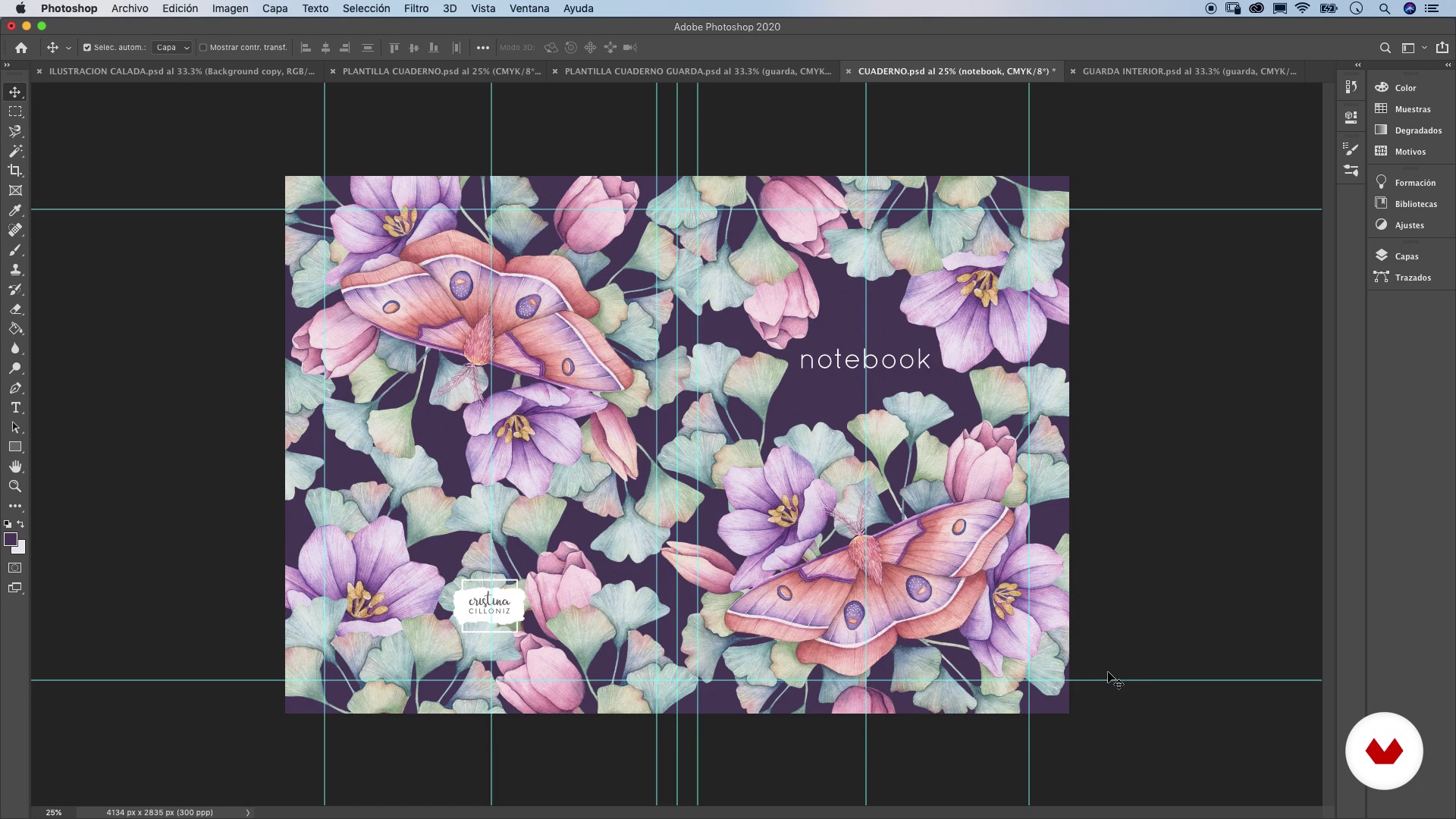Select the Spot Healing Brush tool
Screen dimensions: 1456x819
(x=15, y=230)
